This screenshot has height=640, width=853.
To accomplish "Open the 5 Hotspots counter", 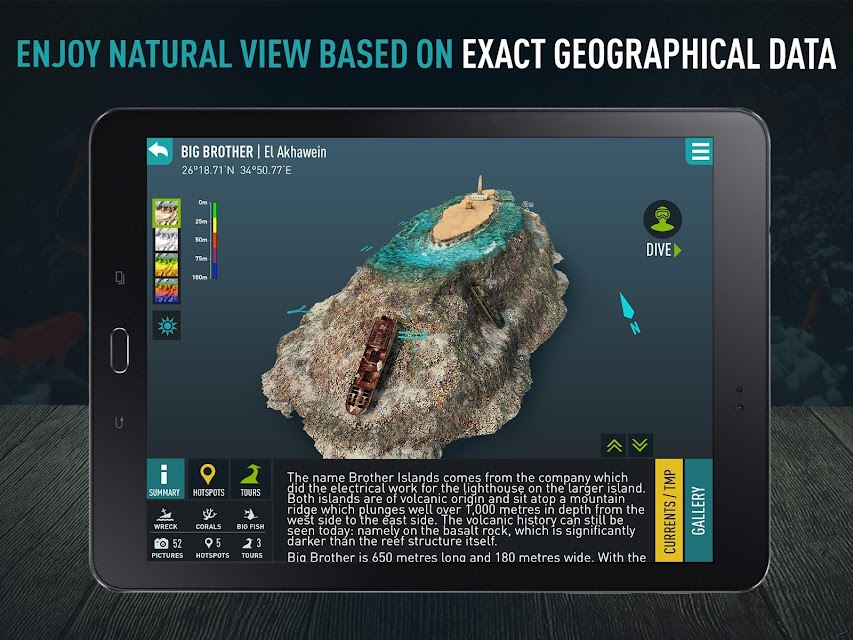I will click(212, 547).
